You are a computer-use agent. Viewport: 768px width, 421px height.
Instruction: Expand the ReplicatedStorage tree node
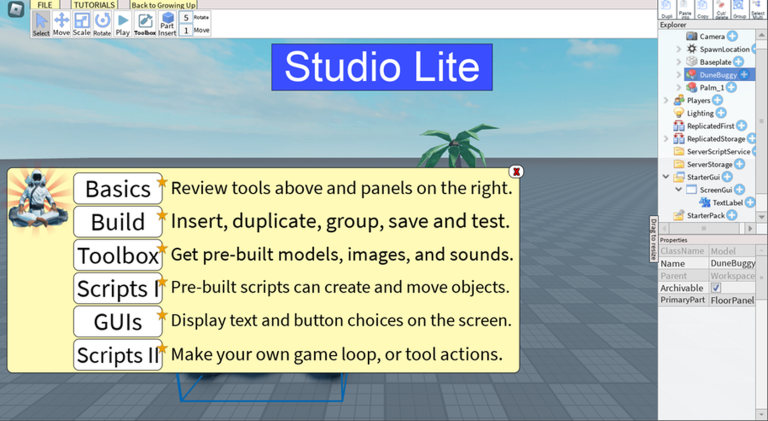(666, 139)
